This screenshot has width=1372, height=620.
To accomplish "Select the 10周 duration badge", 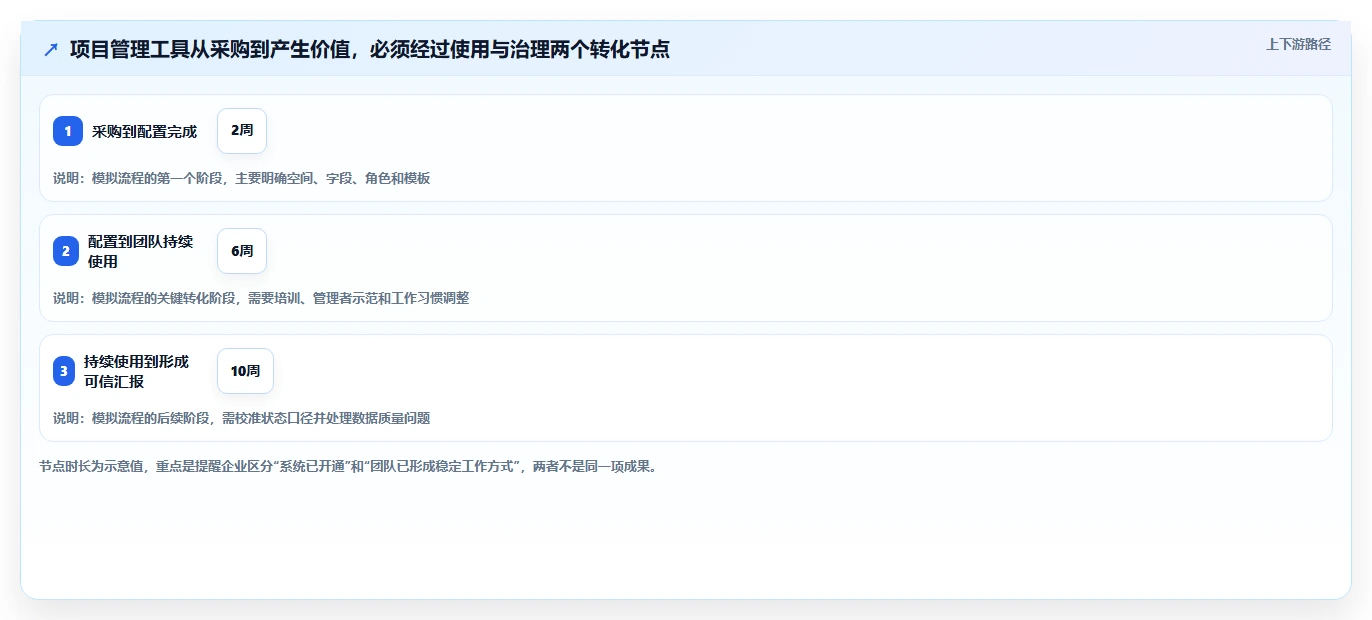I will (x=245, y=371).
